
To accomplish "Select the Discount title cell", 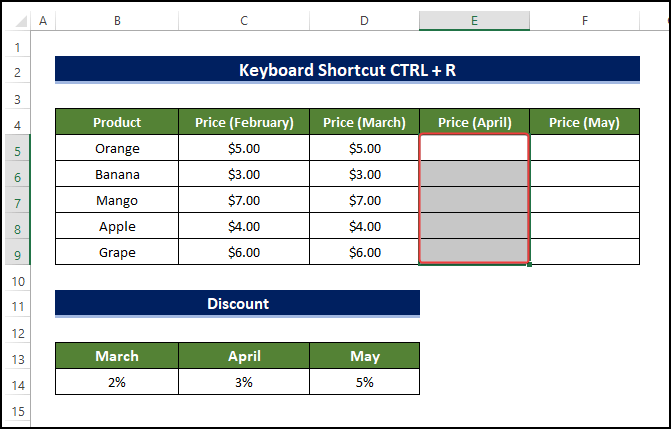I will click(x=237, y=304).
